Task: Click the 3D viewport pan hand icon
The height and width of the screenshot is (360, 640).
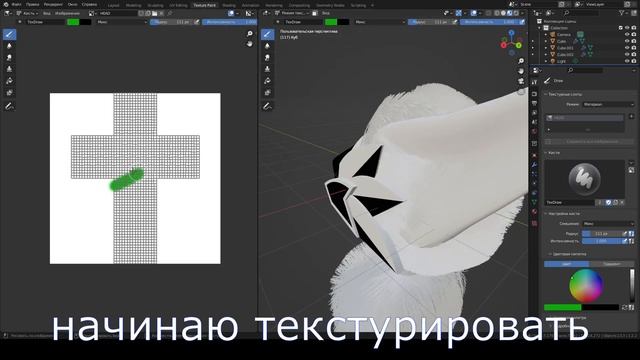Action: pyautogui.click(x=521, y=71)
